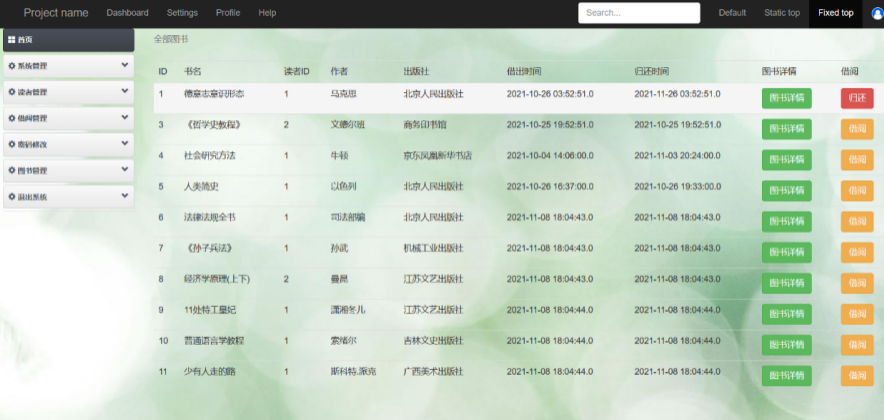Click the gear icon next to 图书管理
Screen dimensions: 884x420
point(11,171)
